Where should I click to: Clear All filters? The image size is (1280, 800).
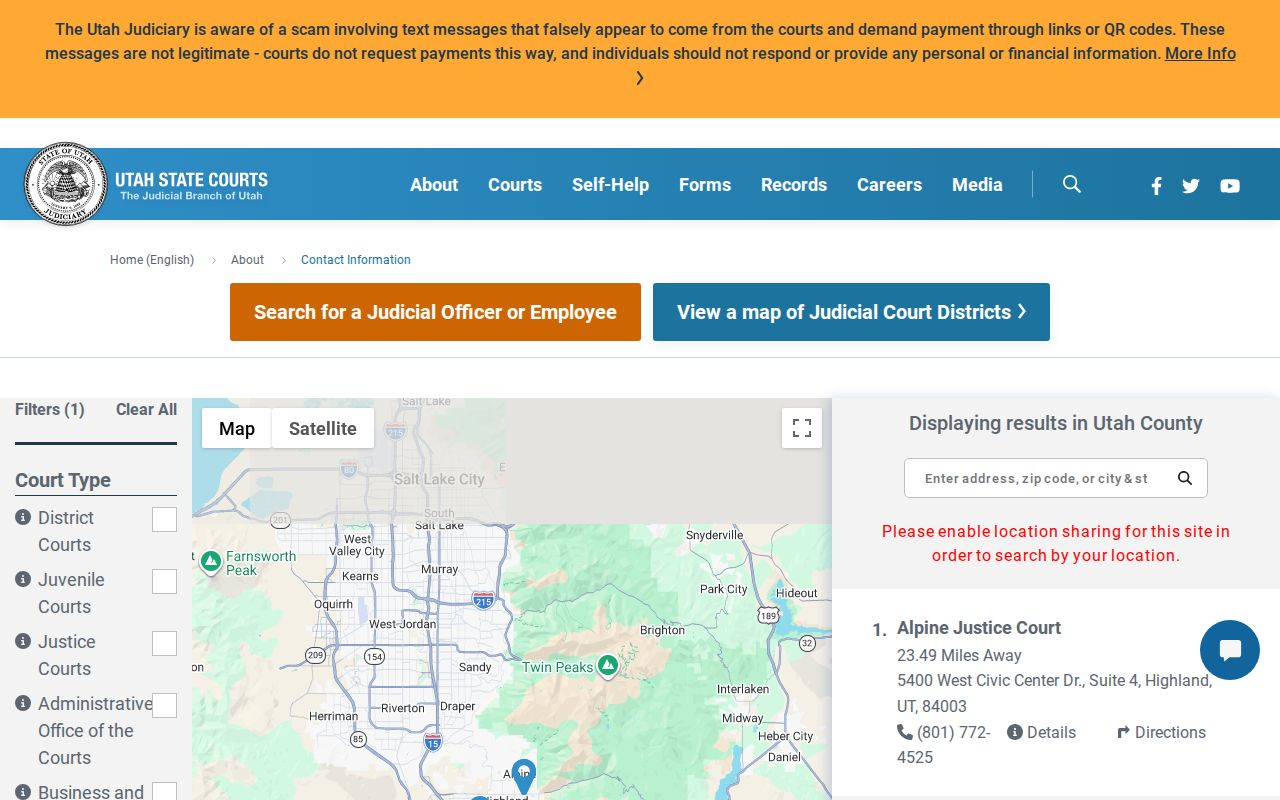tap(146, 409)
